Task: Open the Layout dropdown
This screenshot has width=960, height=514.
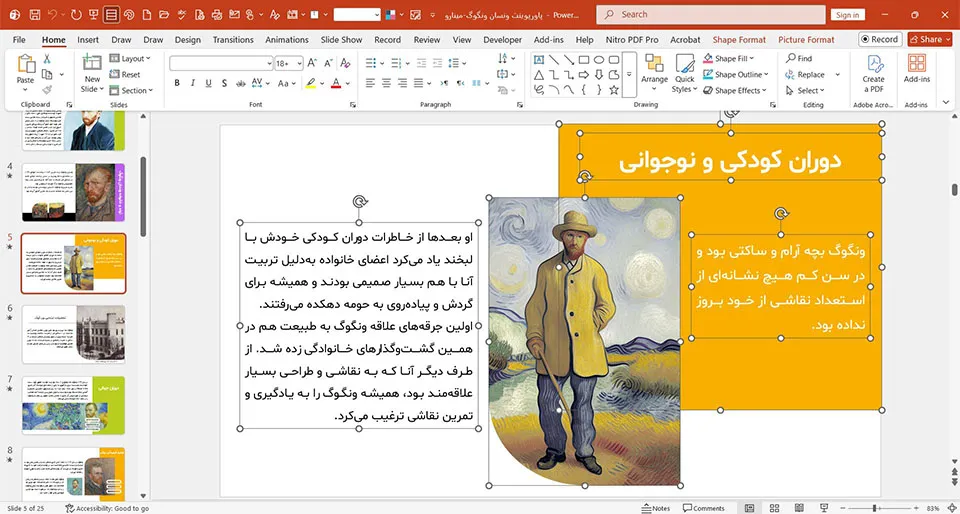Action: pyautogui.click(x=130, y=59)
